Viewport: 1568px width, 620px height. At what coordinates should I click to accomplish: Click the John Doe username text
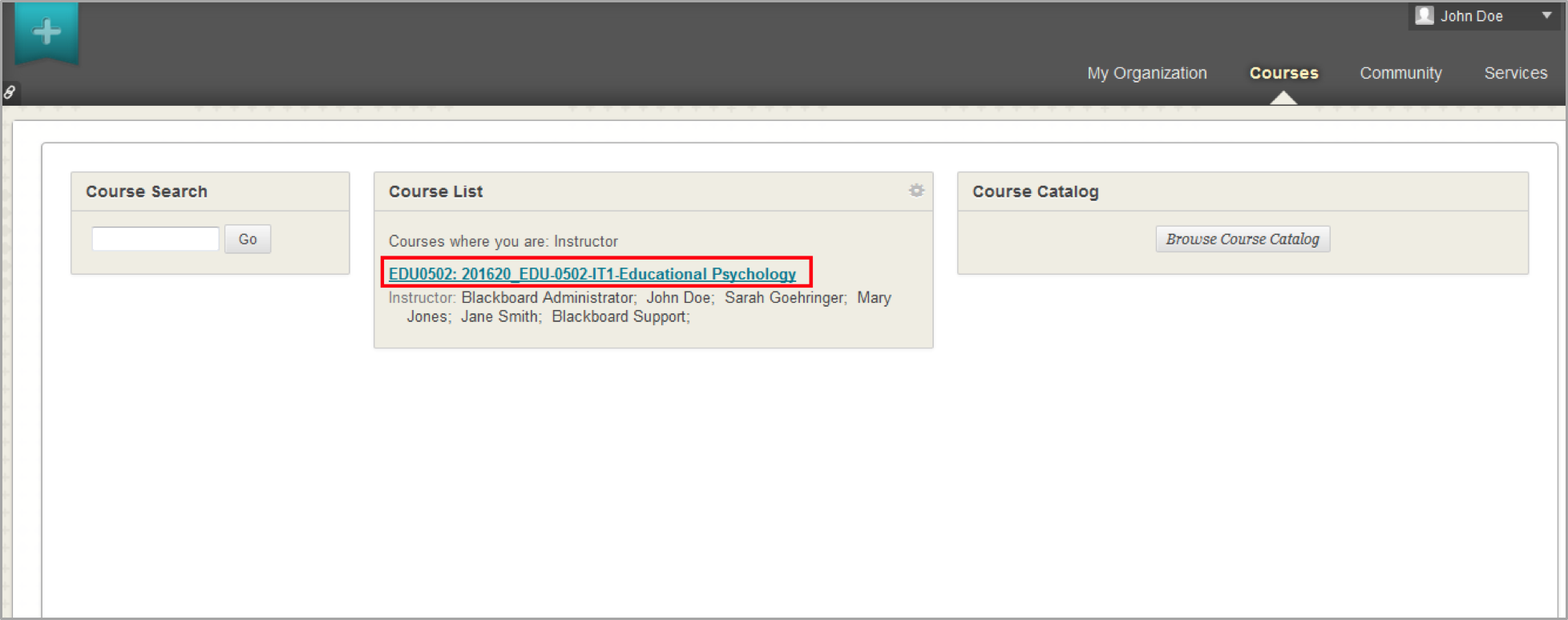point(1471,16)
